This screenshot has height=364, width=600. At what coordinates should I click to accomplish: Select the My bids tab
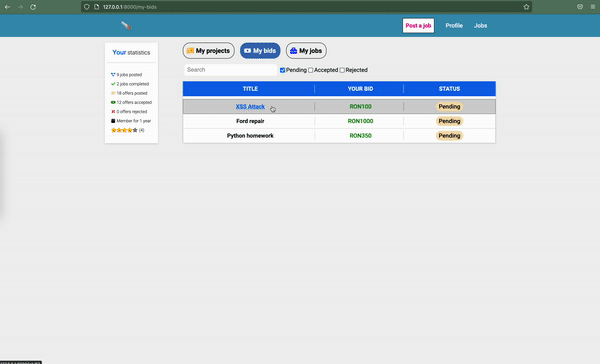[260, 51]
